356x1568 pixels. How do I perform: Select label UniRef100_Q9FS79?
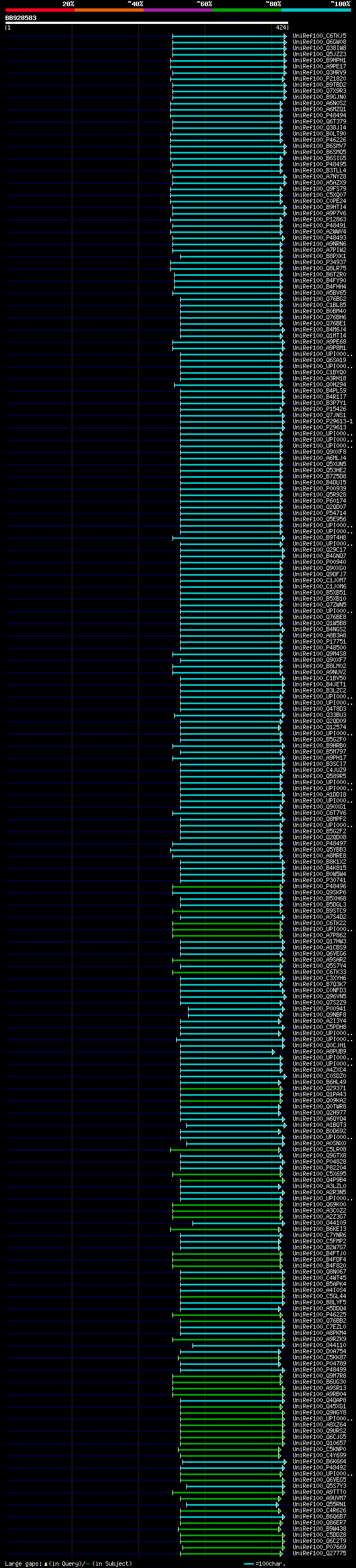pyautogui.click(x=319, y=189)
